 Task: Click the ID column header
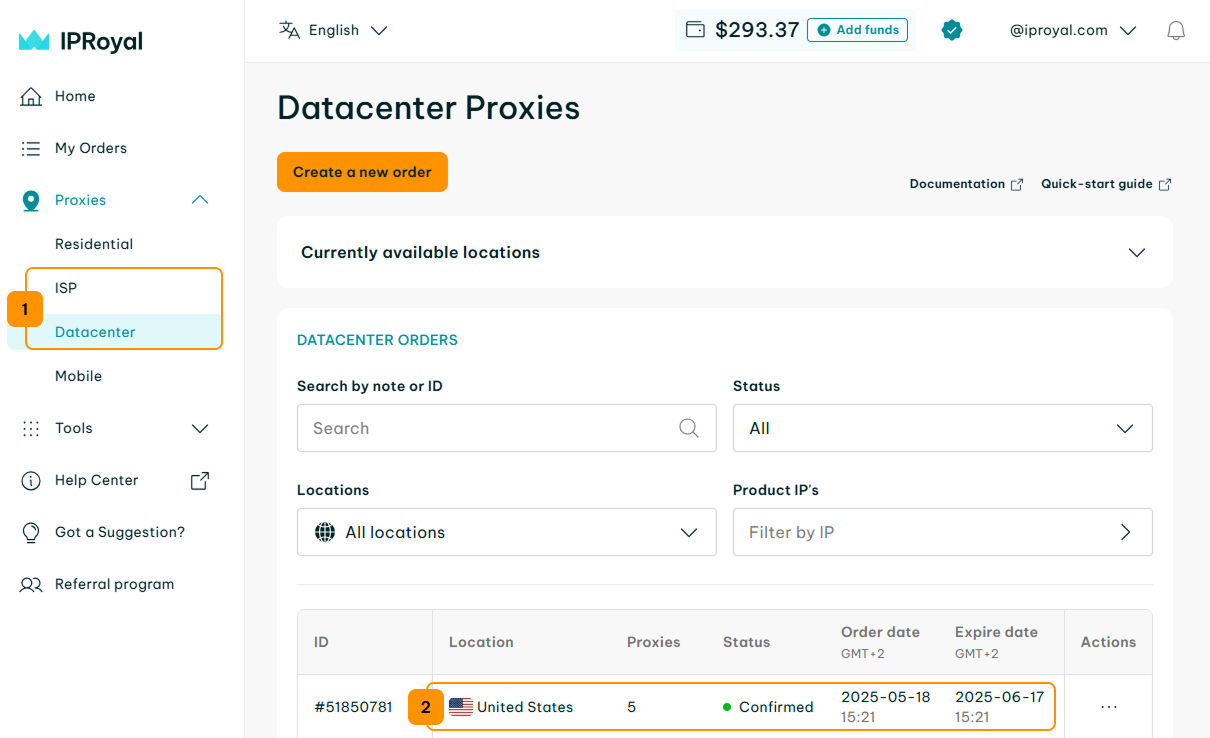(321, 642)
